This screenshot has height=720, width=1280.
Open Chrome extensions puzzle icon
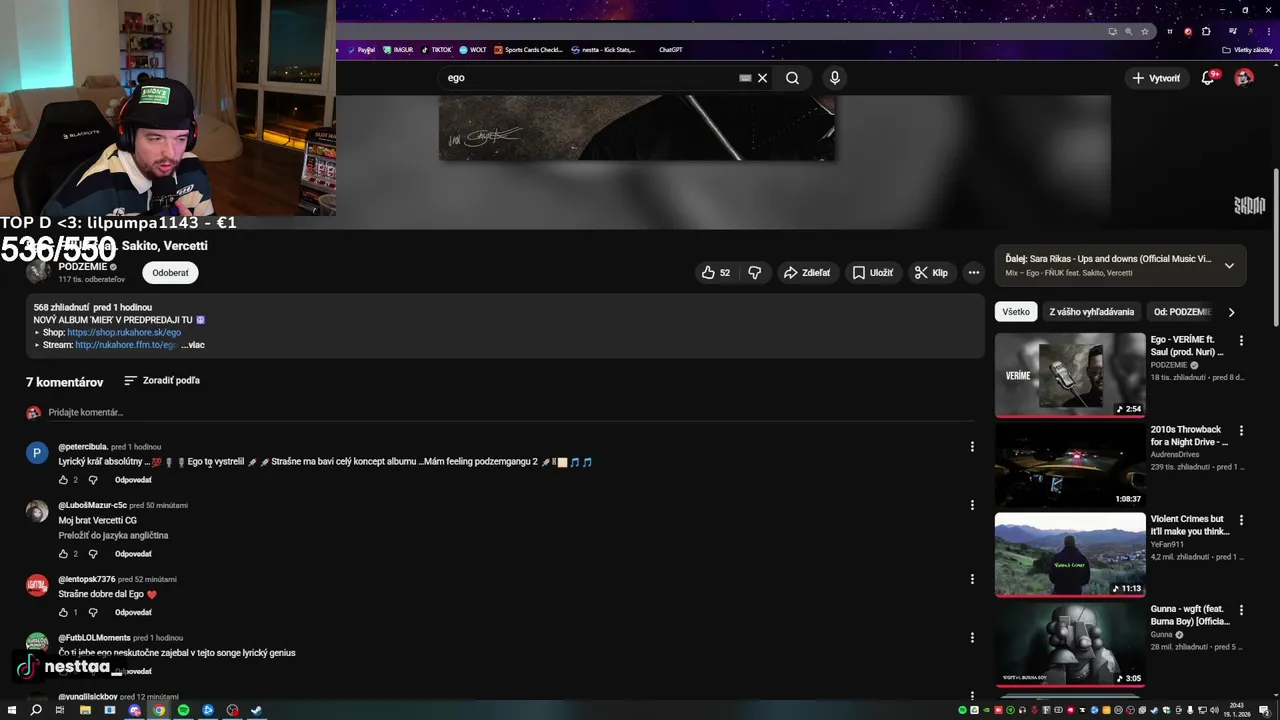pos(1206,32)
